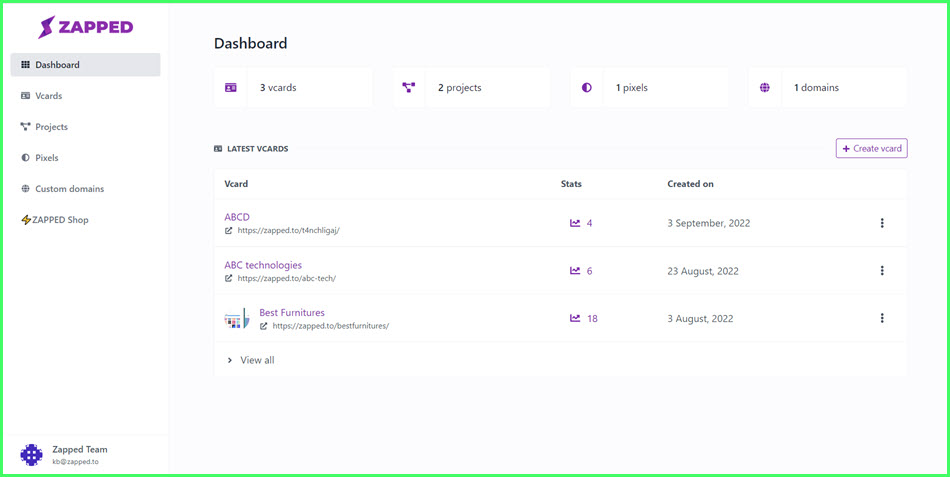Viewport: 950px width, 477px height.
Task: Click the Zapped Team avatar
Action: click(x=32, y=455)
